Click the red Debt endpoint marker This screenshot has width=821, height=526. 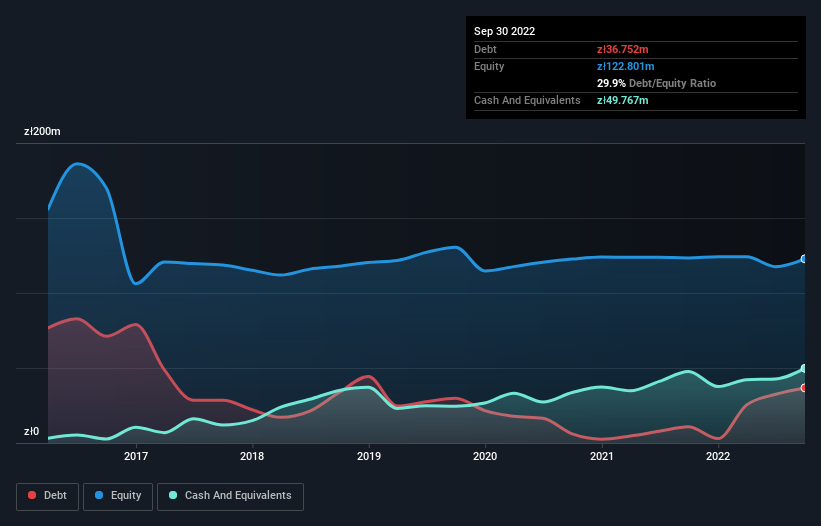pos(804,388)
